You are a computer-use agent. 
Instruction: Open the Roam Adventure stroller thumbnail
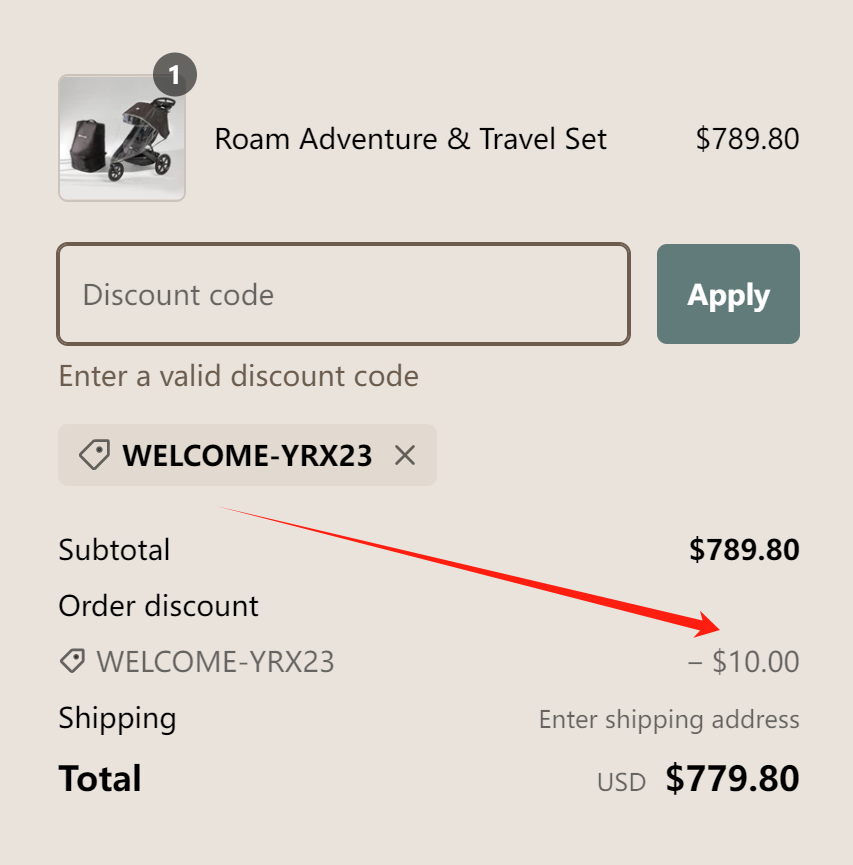pos(121,138)
